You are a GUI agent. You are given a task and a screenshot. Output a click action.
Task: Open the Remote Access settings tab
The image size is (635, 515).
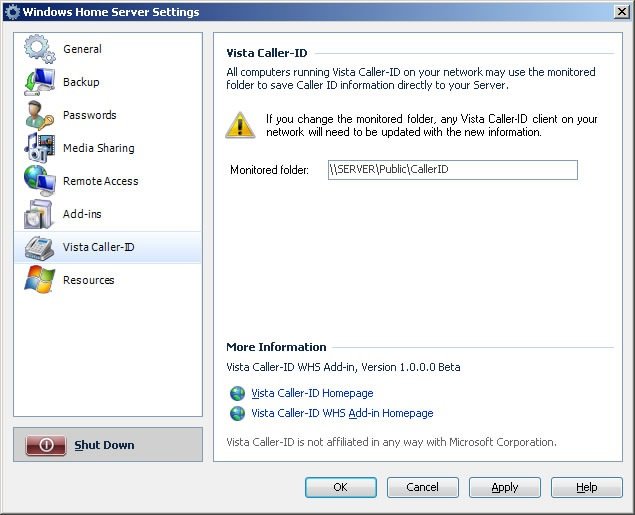[x=101, y=181]
